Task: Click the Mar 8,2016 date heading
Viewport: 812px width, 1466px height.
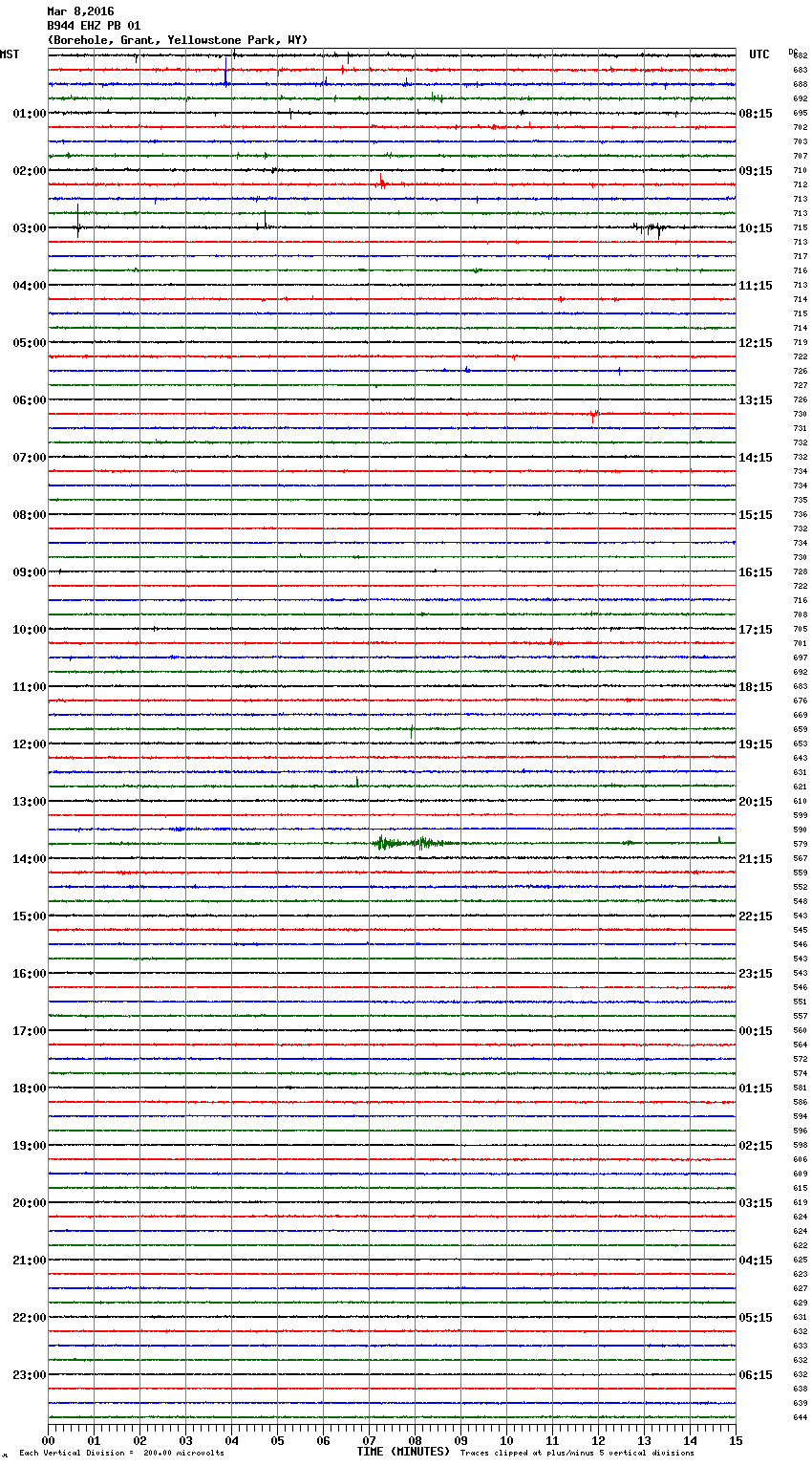Action: point(80,11)
